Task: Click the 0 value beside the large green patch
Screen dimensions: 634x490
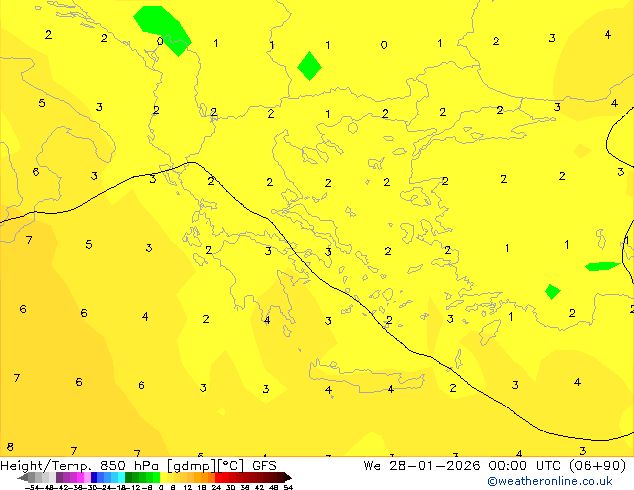Action: tap(160, 42)
